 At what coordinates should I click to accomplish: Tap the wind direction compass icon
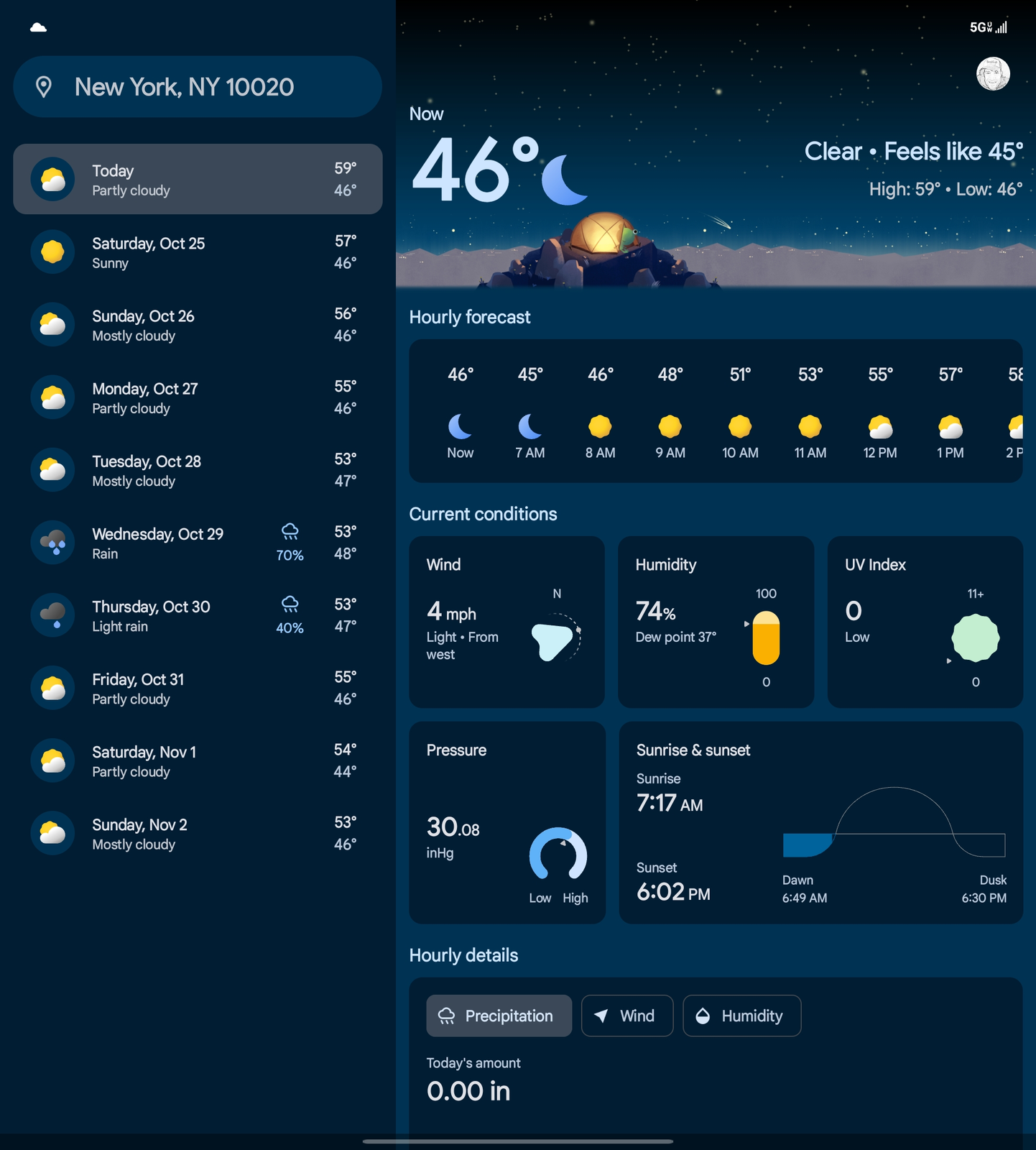[x=555, y=637]
